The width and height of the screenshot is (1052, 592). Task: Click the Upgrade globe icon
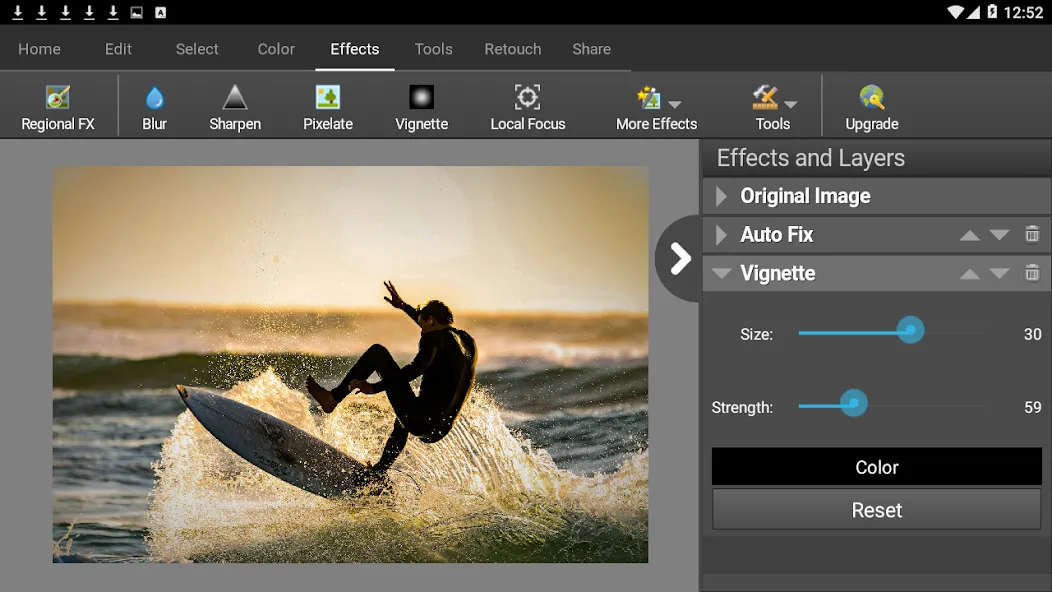click(x=872, y=98)
